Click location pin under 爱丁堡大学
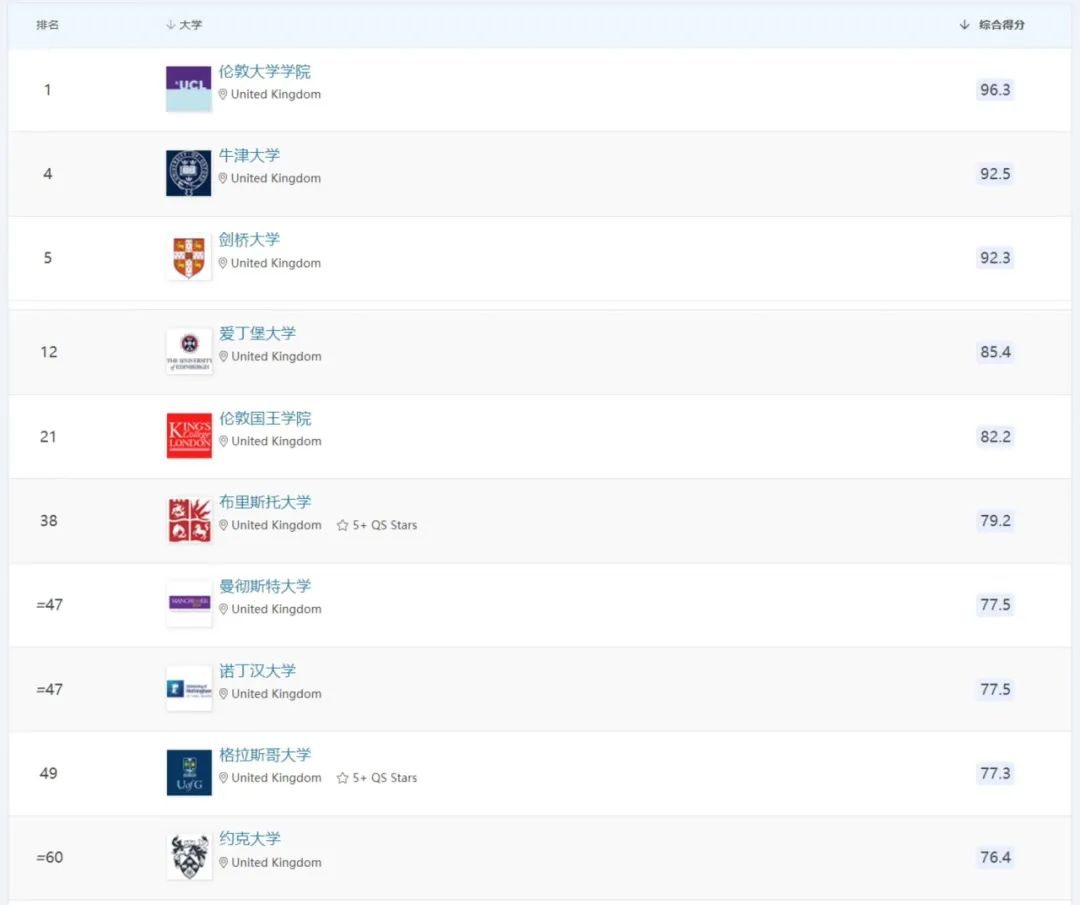The image size is (1080, 905). (224, 356)
